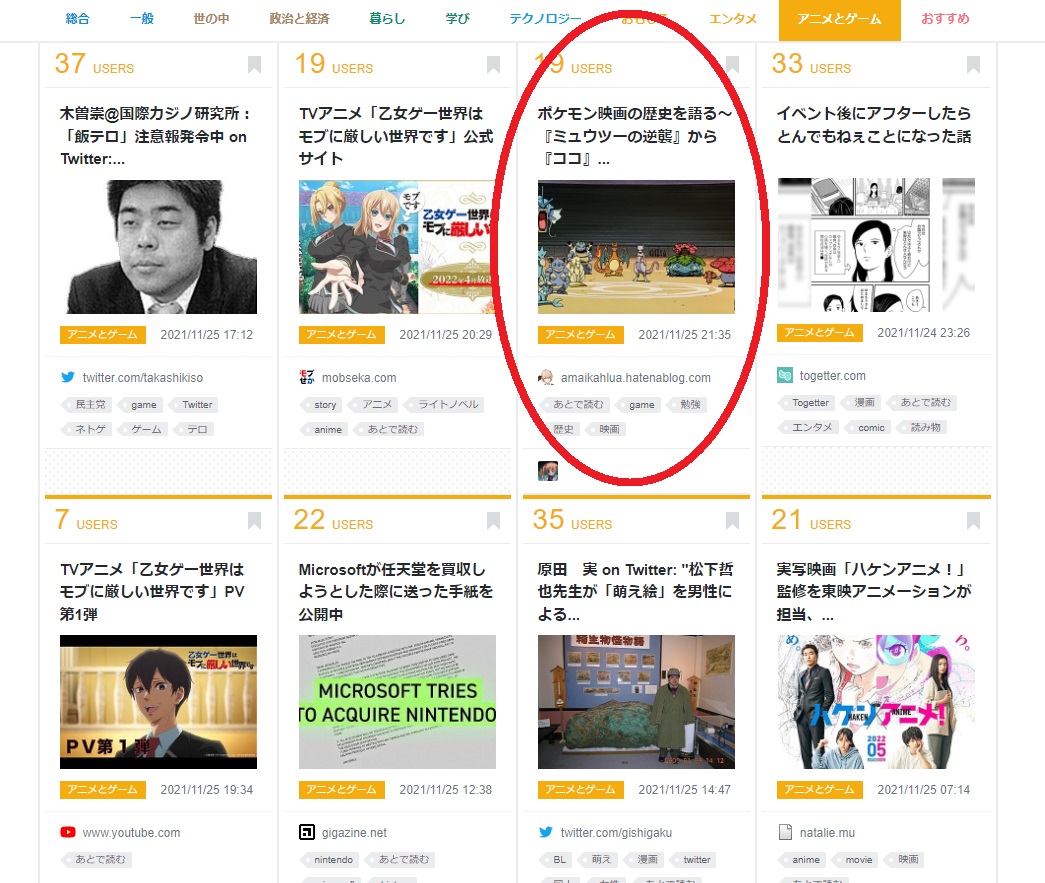
Task: Open 木曽崇「飯テロ」注意報 article title
Action: coord(155,136)
